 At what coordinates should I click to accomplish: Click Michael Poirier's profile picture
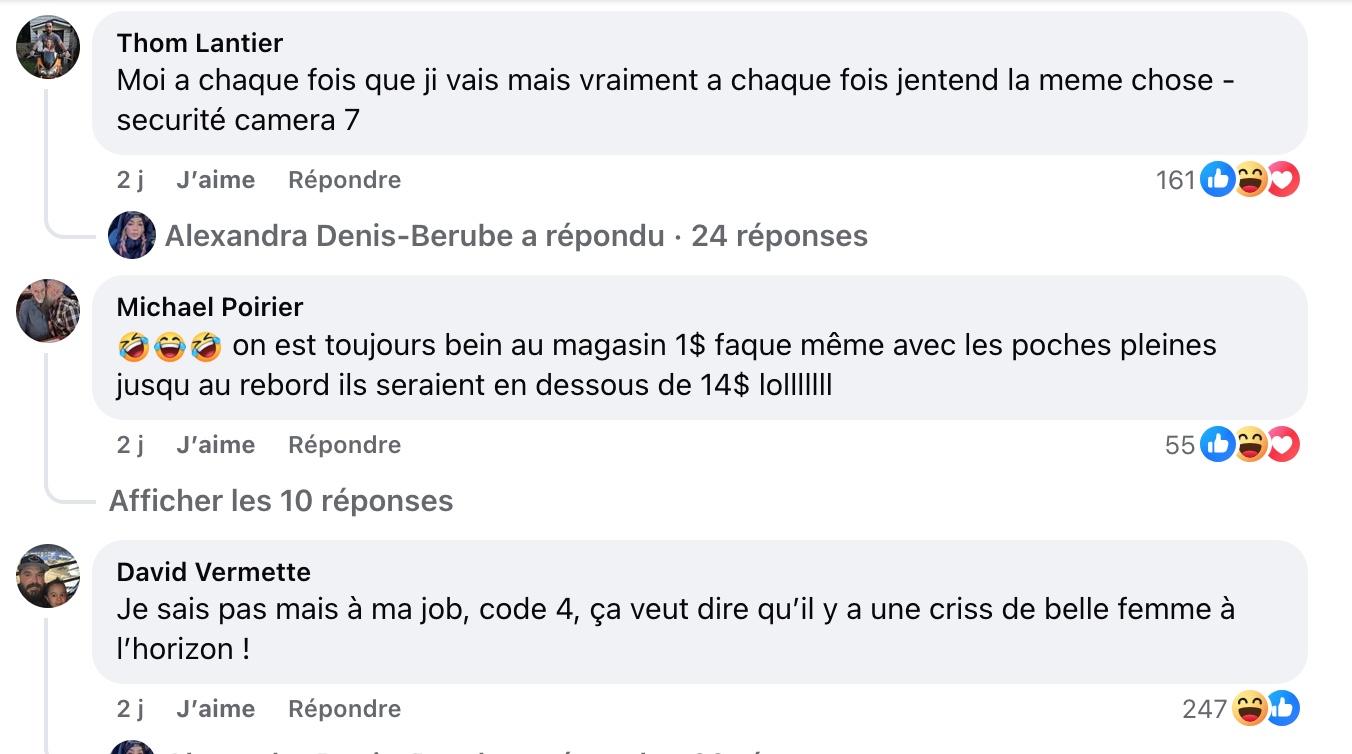coord(48,311)
